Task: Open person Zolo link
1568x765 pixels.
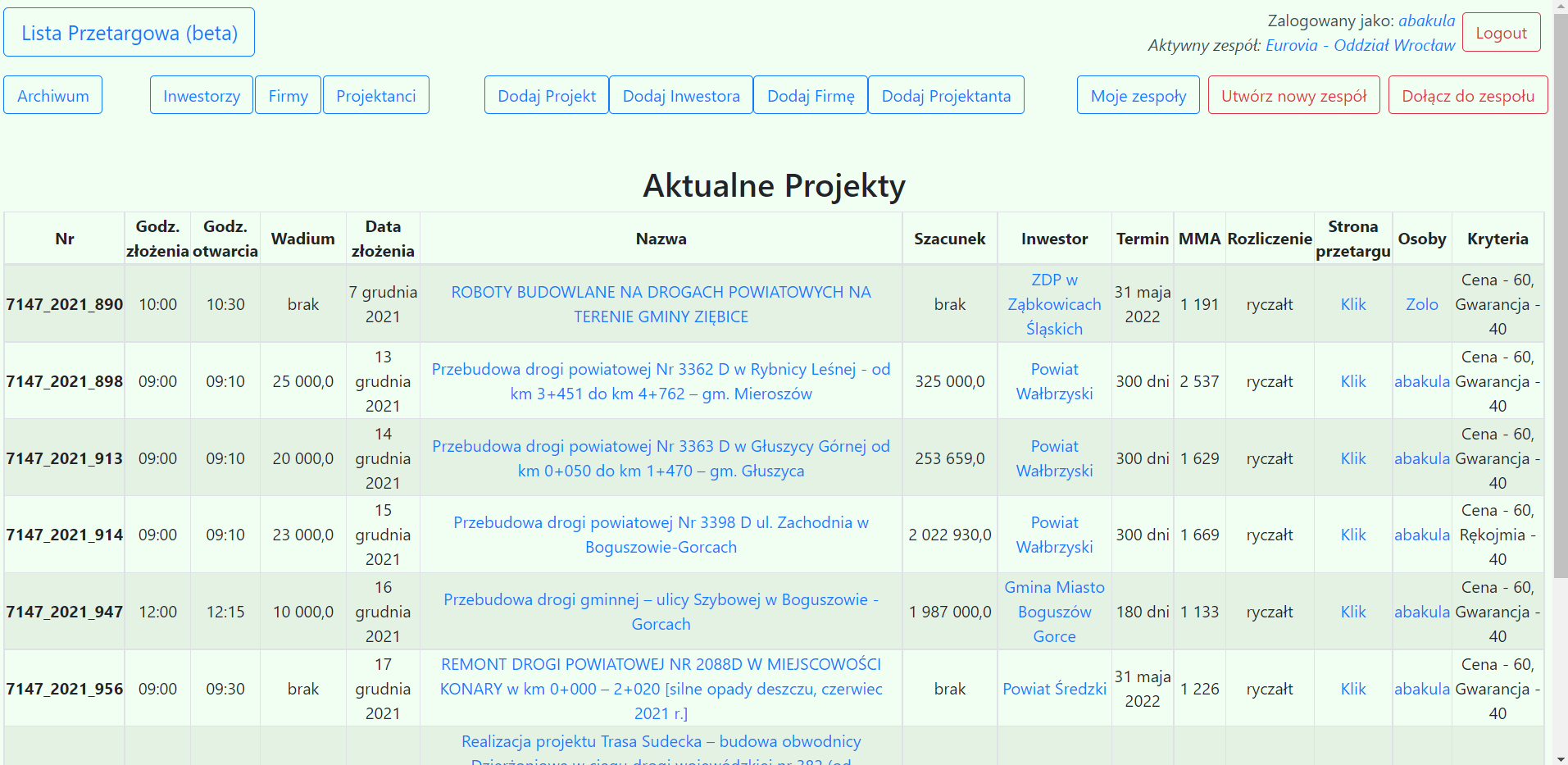Action: tap(1421, 304)
